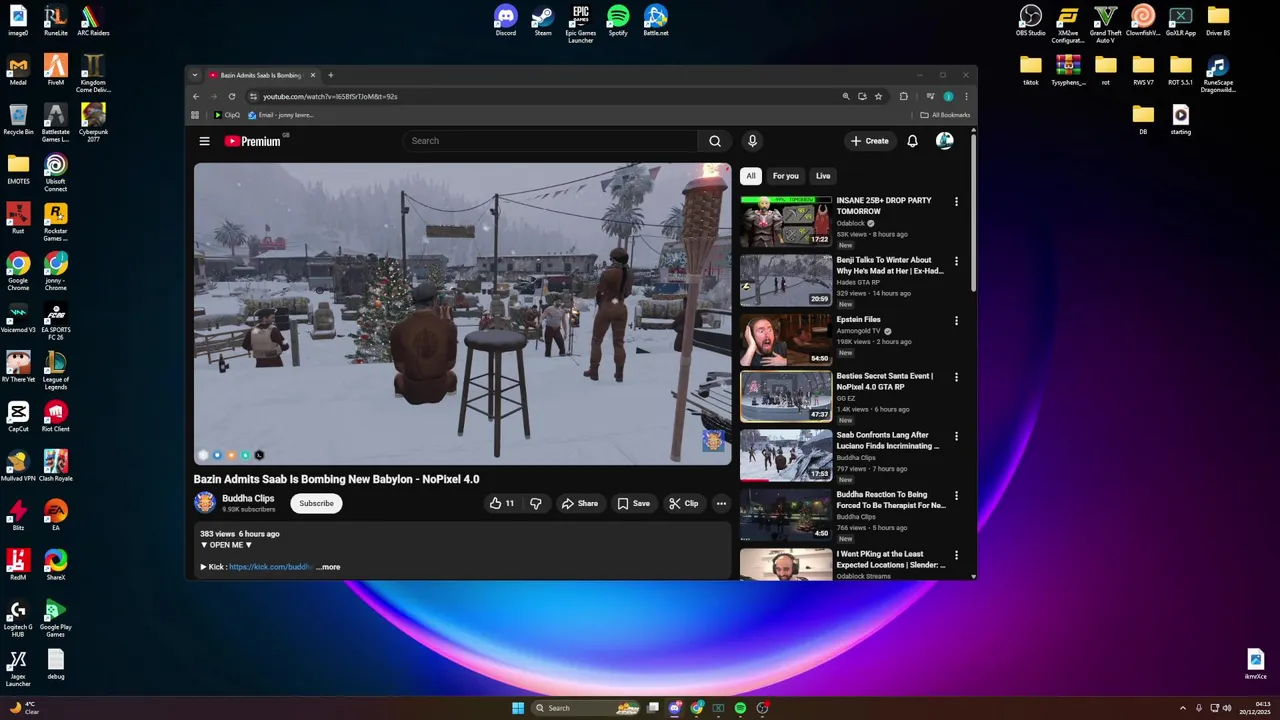Click the Share button
The width and height of the screenshot is (1280, 720).
[x=580, y=503]
